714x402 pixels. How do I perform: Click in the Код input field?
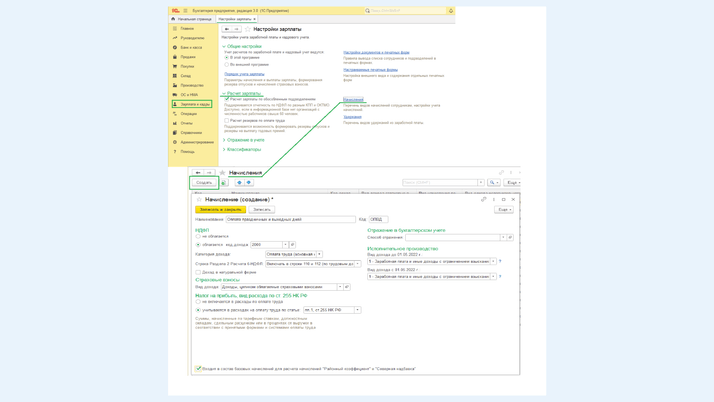tap(378, 219)
